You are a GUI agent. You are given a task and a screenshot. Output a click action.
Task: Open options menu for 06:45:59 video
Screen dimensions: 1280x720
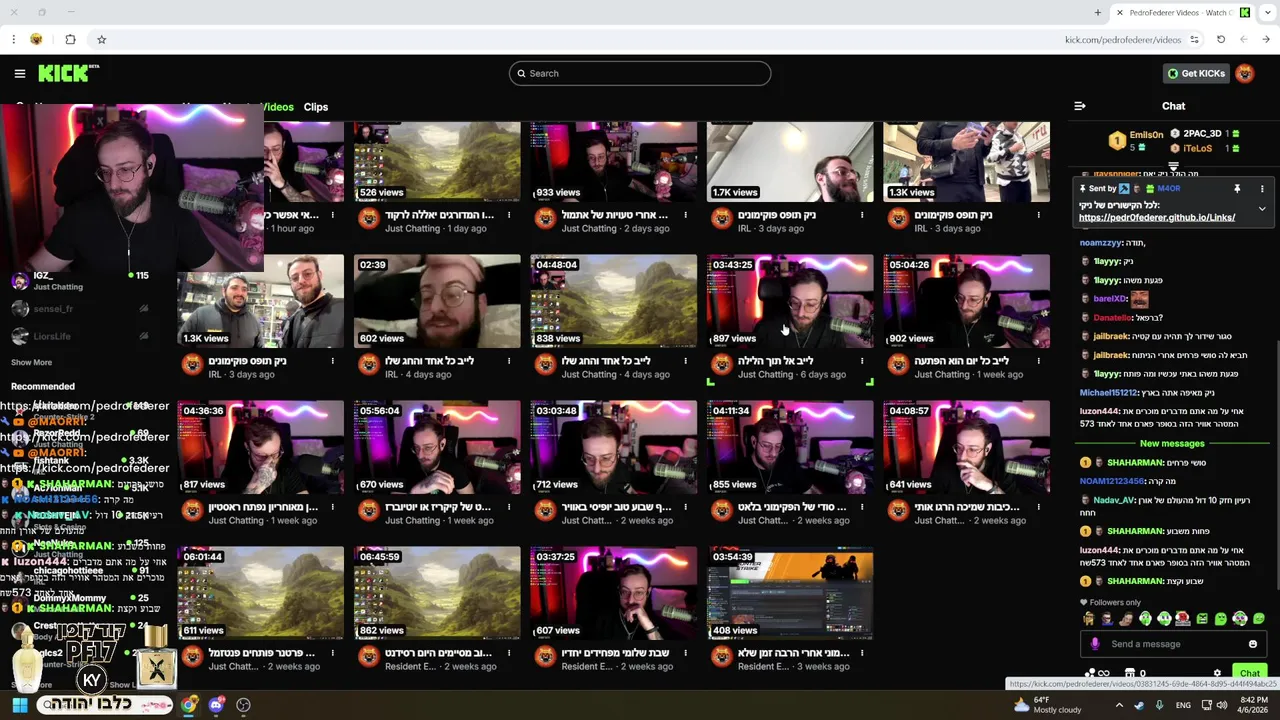[x=509, y=653]
